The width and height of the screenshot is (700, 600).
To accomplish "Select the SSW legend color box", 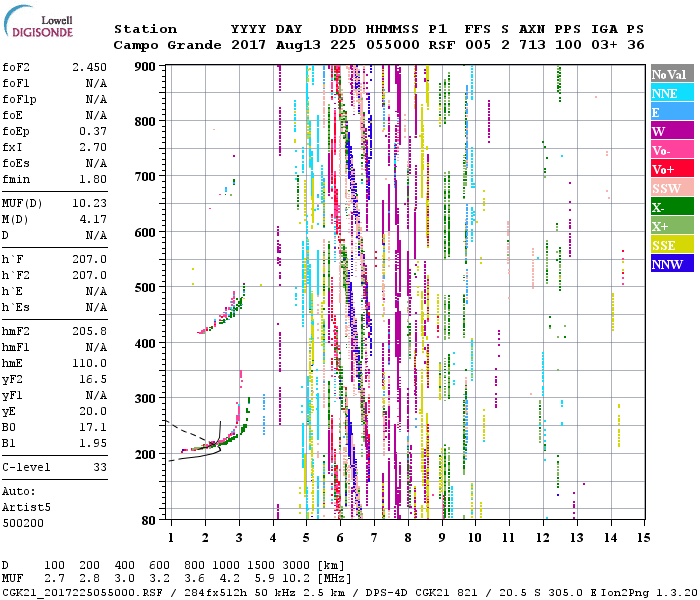I will pos(670,188).
